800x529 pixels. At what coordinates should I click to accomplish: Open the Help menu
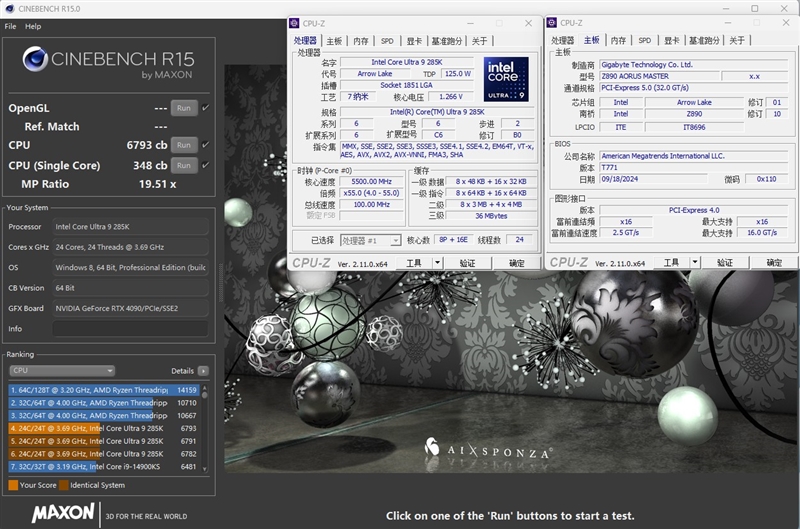[x=33, y=27]
